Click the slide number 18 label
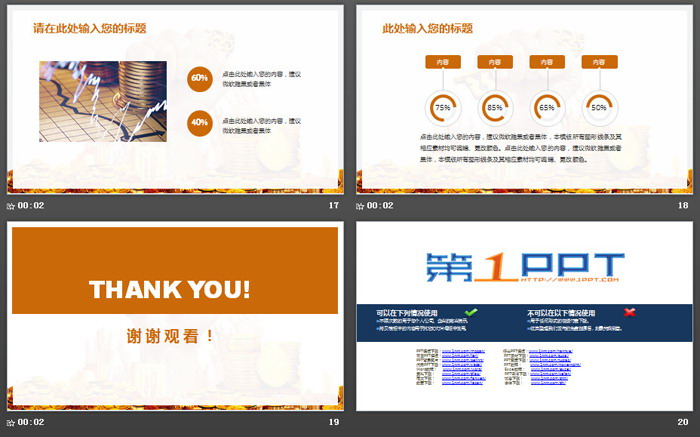The image size is (700, 437). tap(683, 205)
